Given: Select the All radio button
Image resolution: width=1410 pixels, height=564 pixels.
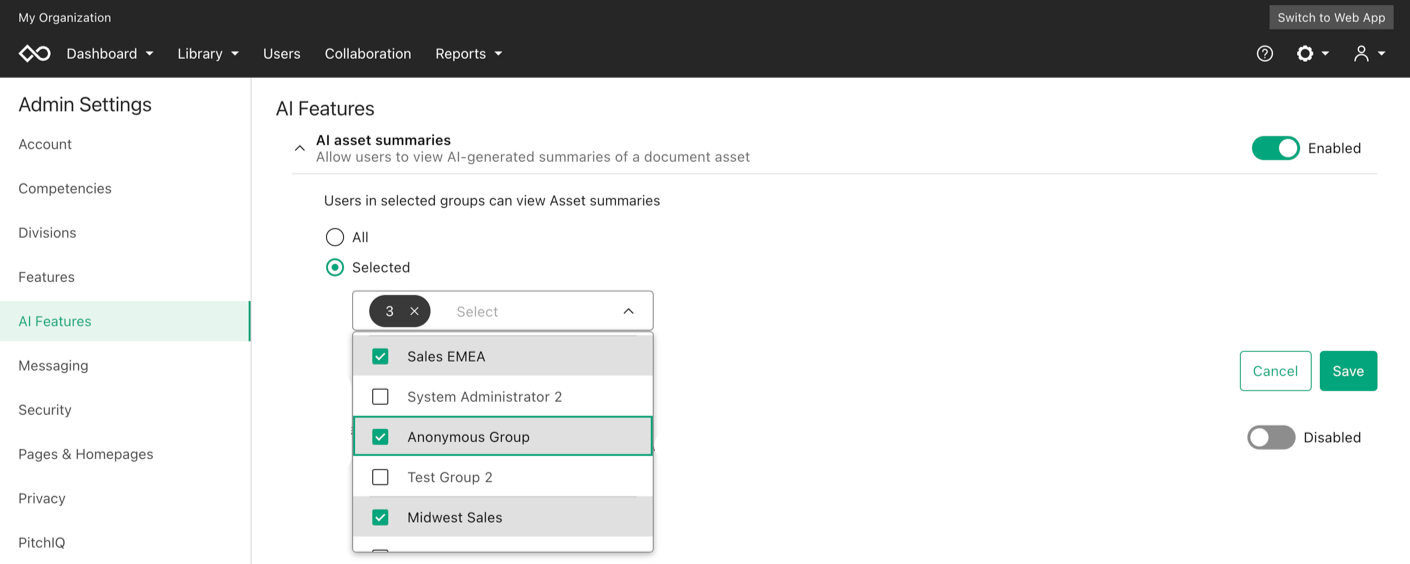Looking at the screenshot, I should coord(335,237).
